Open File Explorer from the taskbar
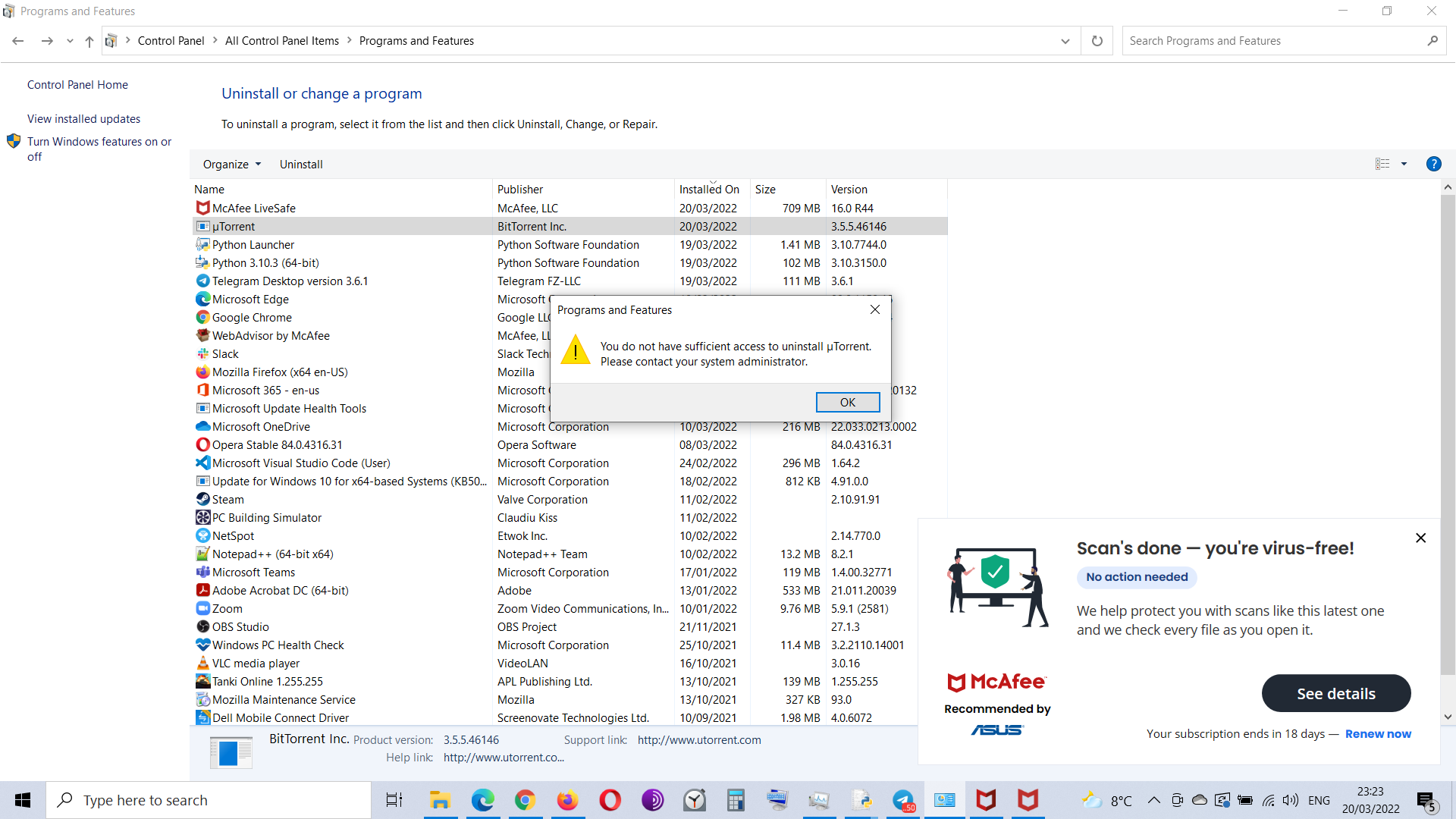 click(440, 800)
